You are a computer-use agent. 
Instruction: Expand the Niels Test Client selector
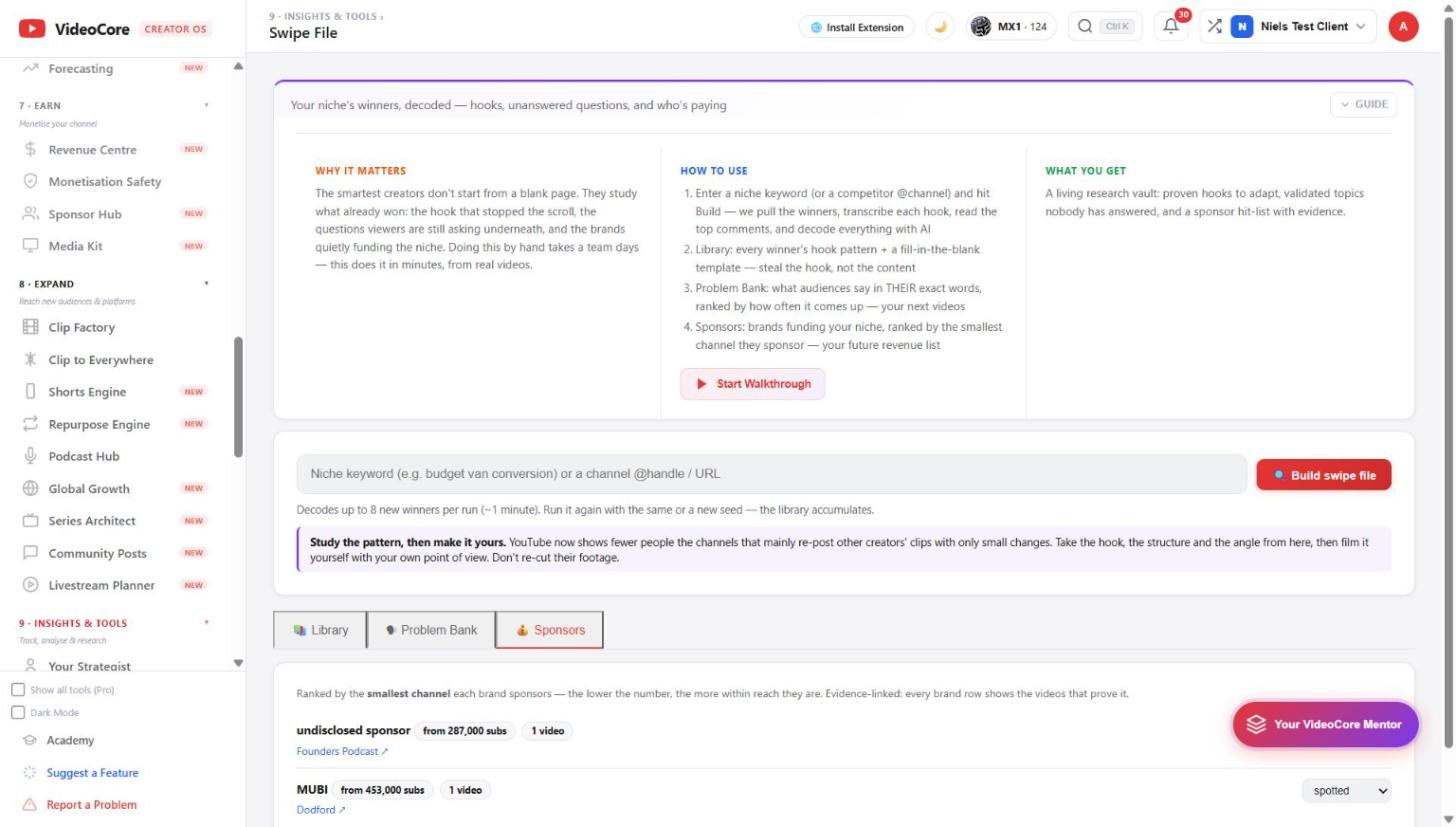pos(1298,27)
